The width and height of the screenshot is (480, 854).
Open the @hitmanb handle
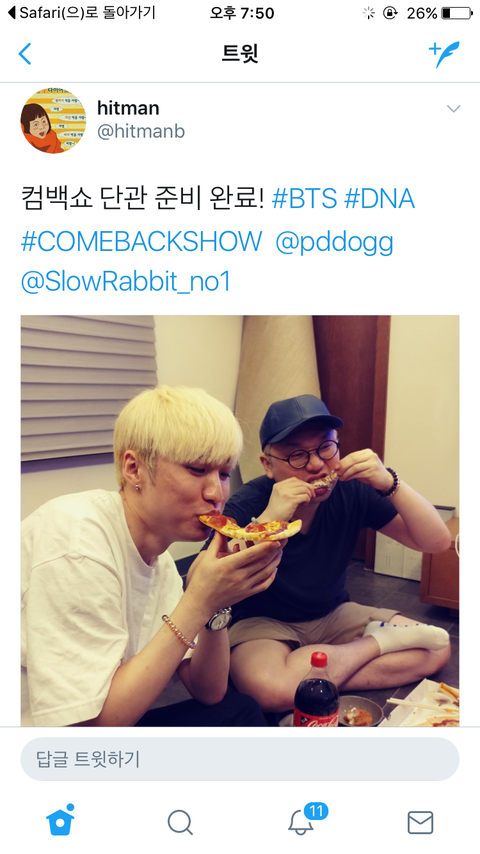(141, 131)
